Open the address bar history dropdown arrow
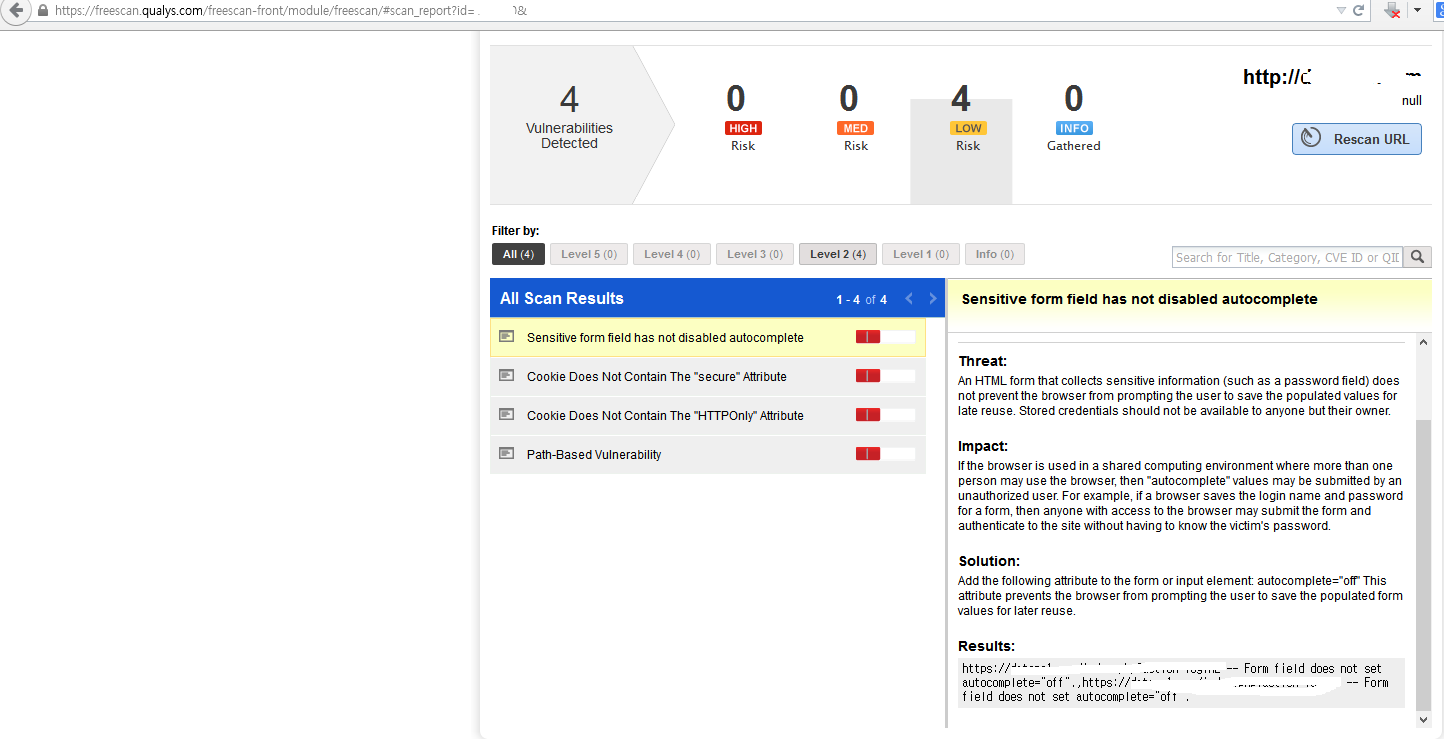The height and width of the screenshot is (739, 1444). (1341, 10)
